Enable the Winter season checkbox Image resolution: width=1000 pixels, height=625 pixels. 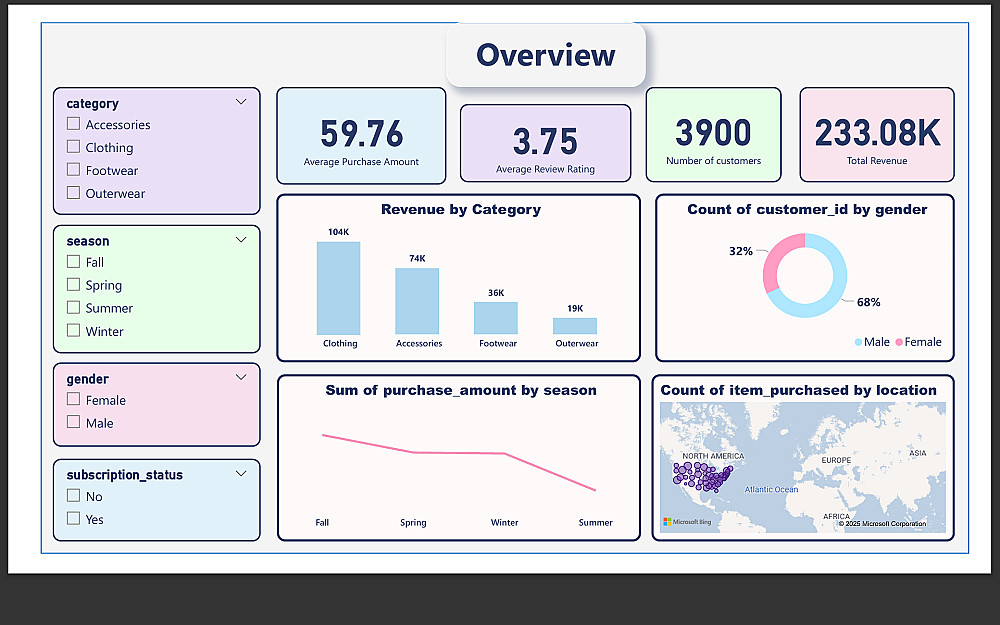73,330
